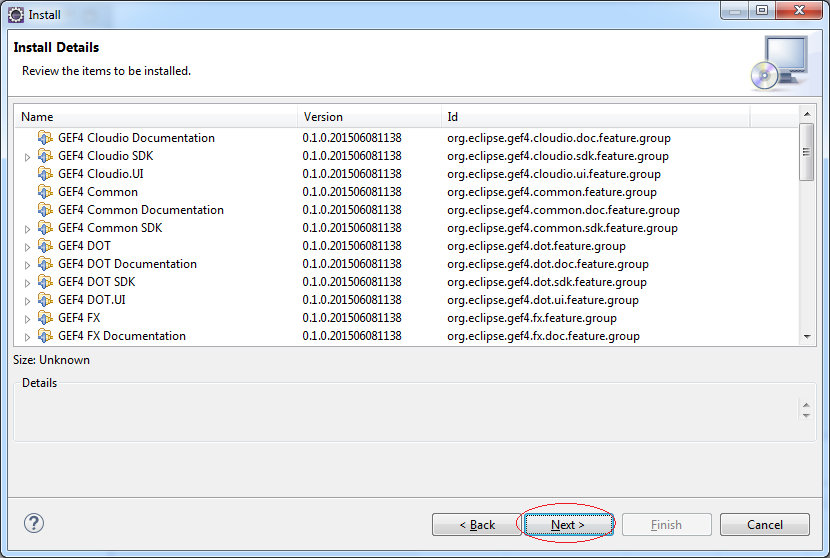
Task: Click the GEF4 FX Documentation feature icon
Action: pos(46,336)
